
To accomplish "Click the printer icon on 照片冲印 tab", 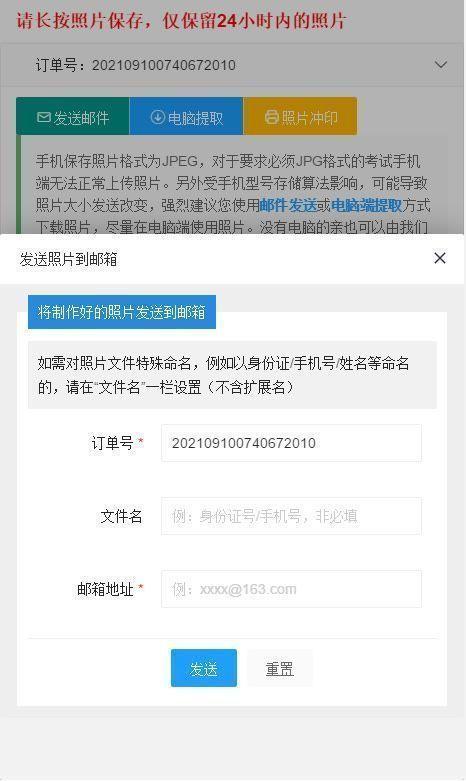I will tap(271, 118).
